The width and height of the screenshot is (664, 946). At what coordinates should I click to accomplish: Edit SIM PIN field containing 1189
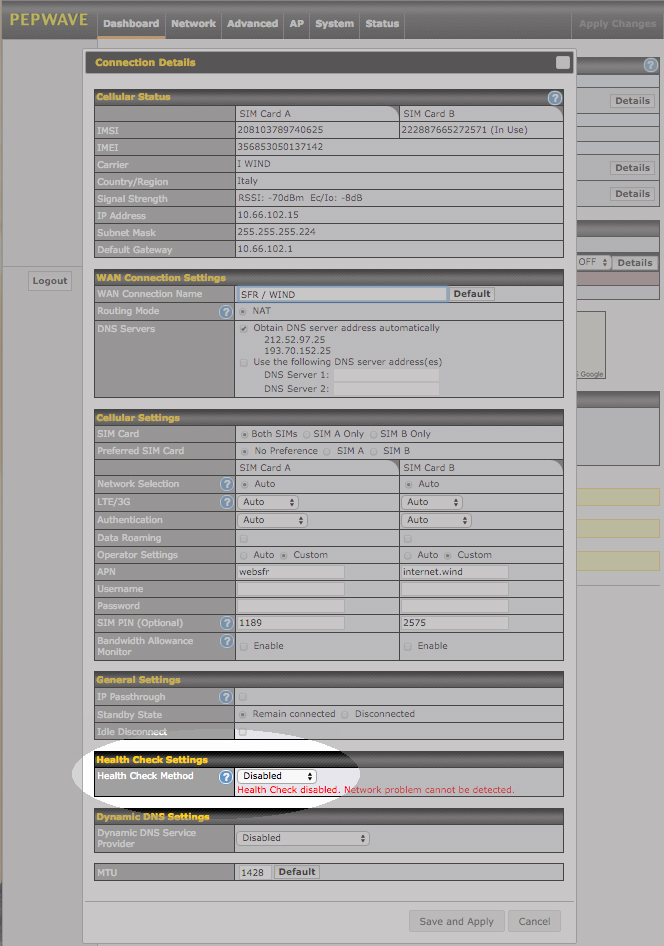pos(291,623)
